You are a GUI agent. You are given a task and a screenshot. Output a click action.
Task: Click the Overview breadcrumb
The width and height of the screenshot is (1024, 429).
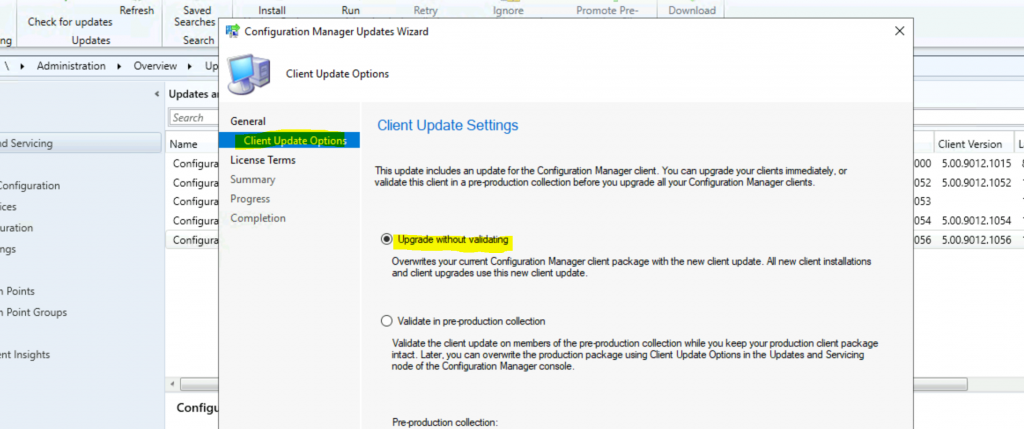click(x=155, y=66)
